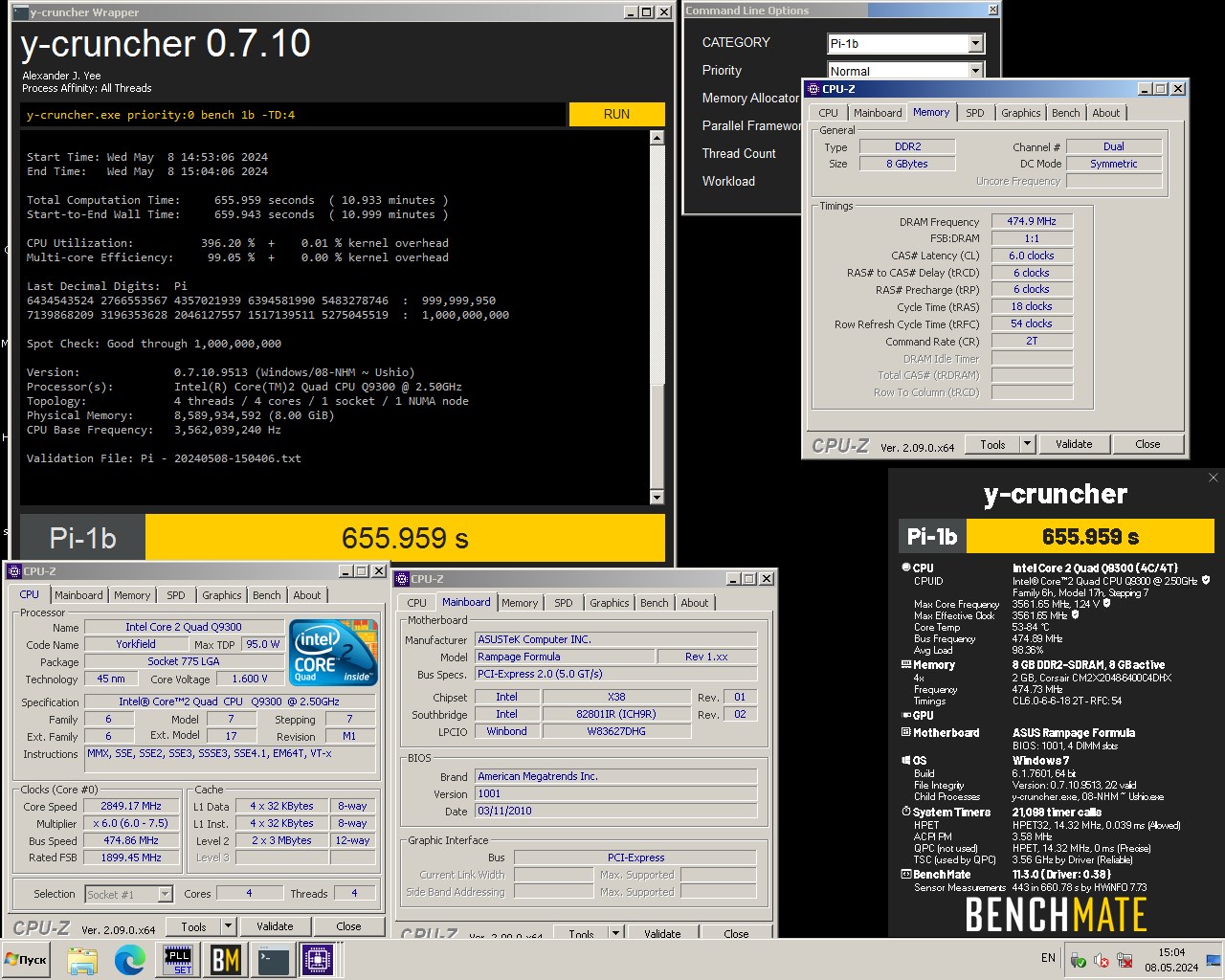Click the DRAM Frequency 474.9 MHz value
Viewport: 1225px width, 980px height.
[x=1032, y=221]
